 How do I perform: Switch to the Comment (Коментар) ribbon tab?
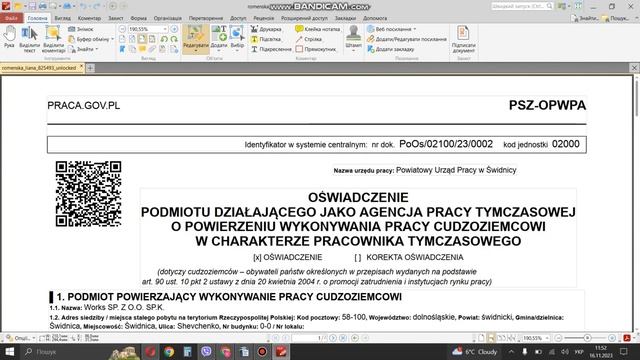tap(89, 18)
